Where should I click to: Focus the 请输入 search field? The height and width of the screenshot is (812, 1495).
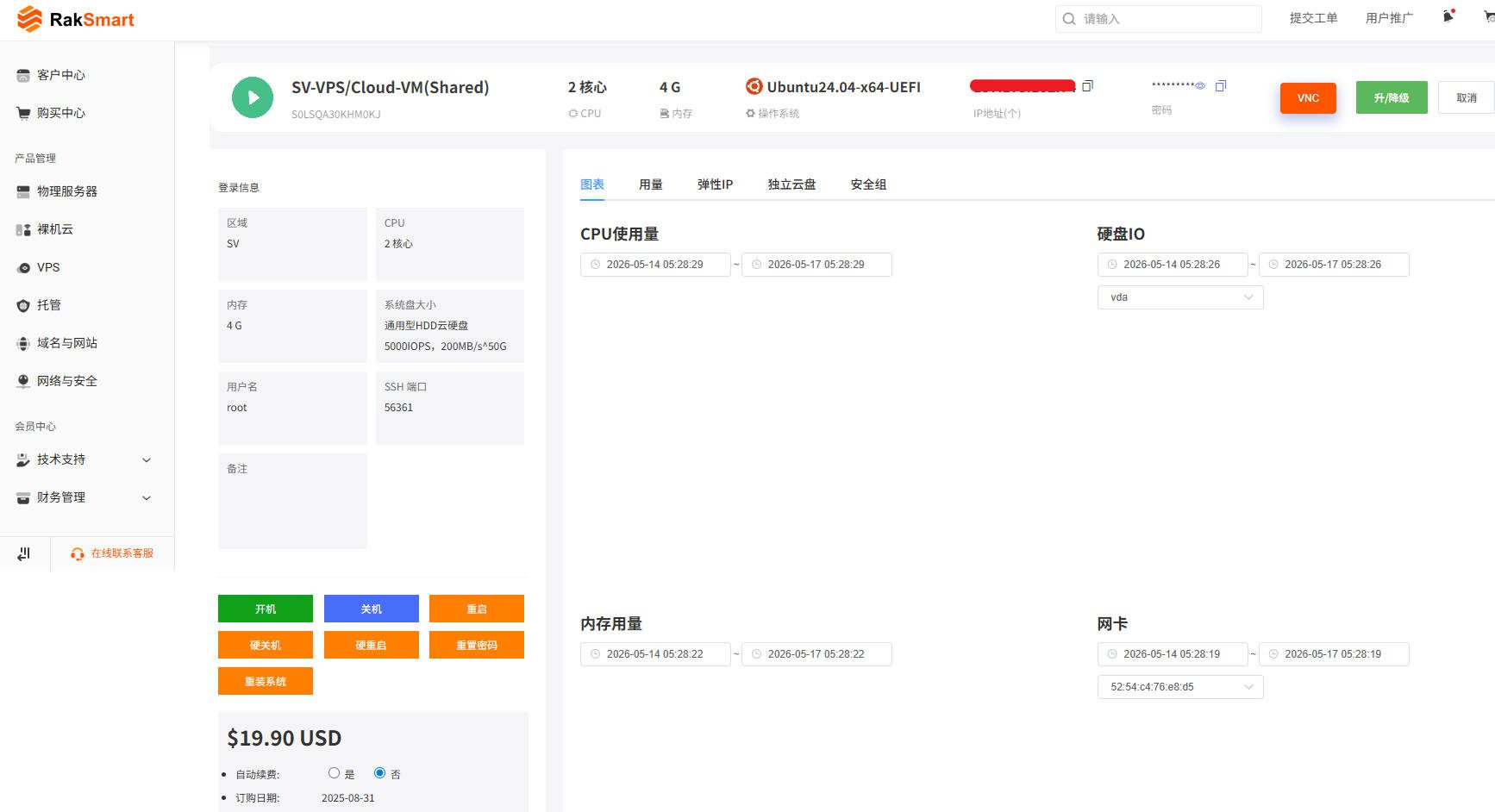click(1159, 19)
